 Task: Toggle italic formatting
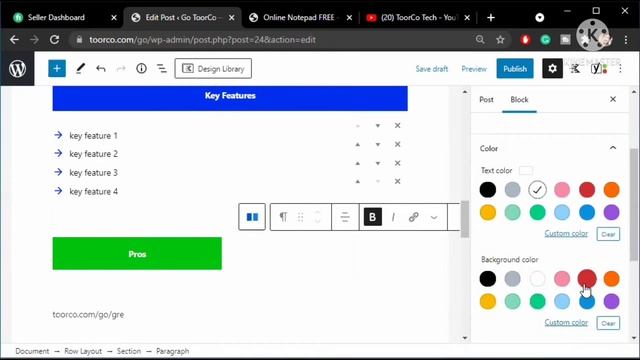pos(393,217)
